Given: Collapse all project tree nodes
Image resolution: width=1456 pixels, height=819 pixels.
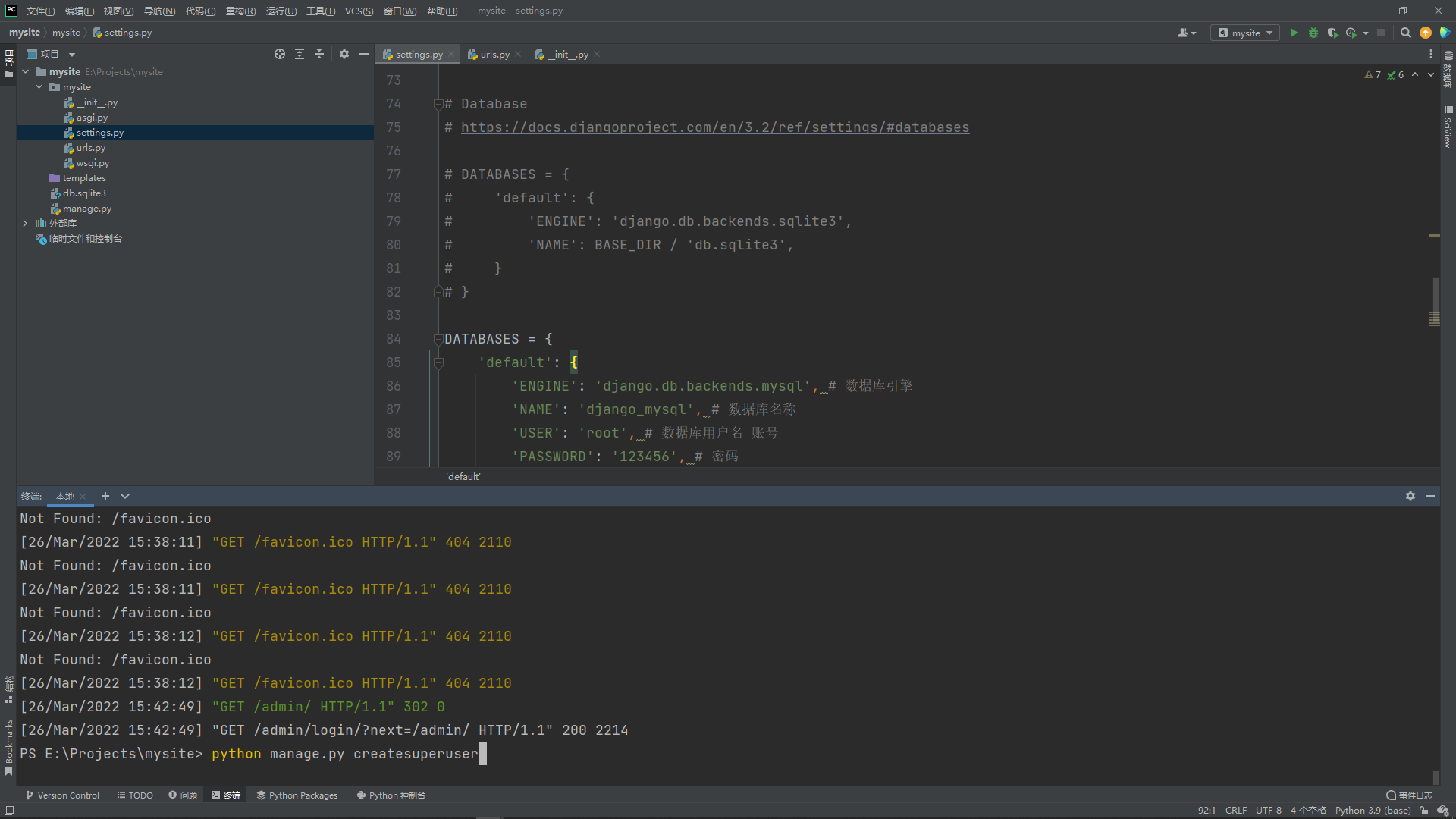Looking at the screenshot, I should tap(319, 54).
